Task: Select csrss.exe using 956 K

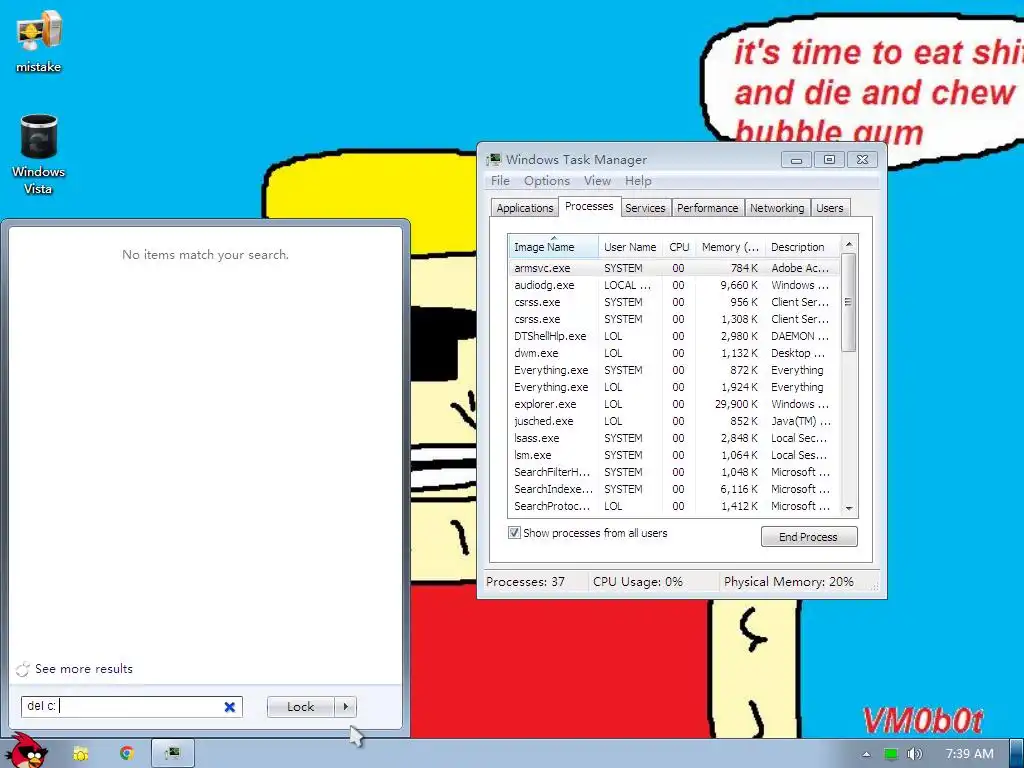Action: (x=675, y=302)
